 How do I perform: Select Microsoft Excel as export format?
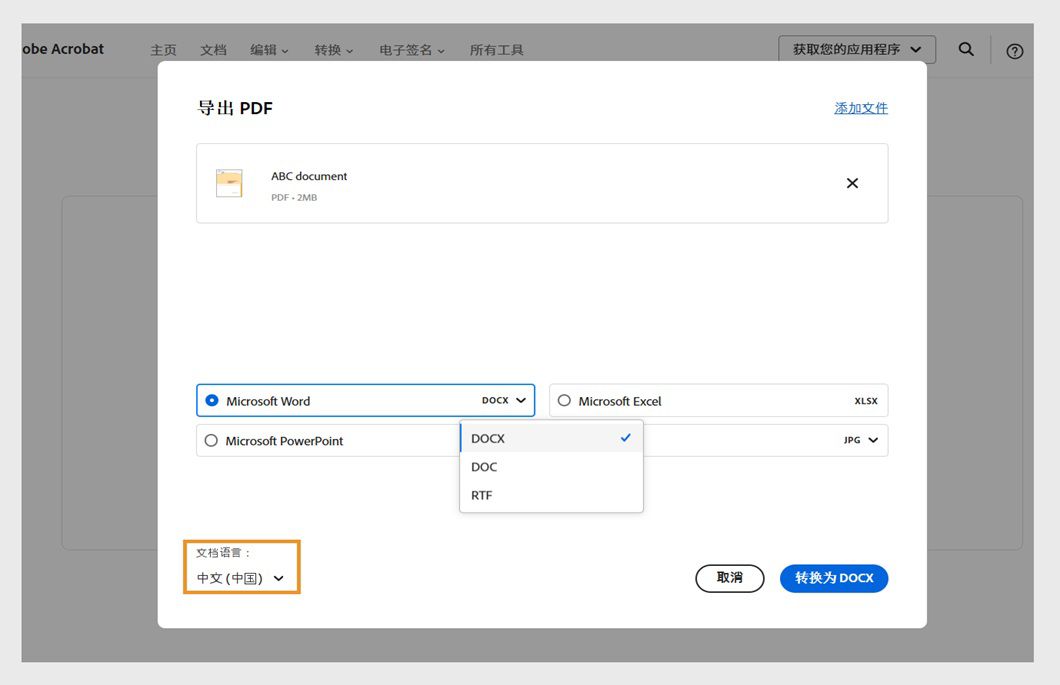point(564,400)
